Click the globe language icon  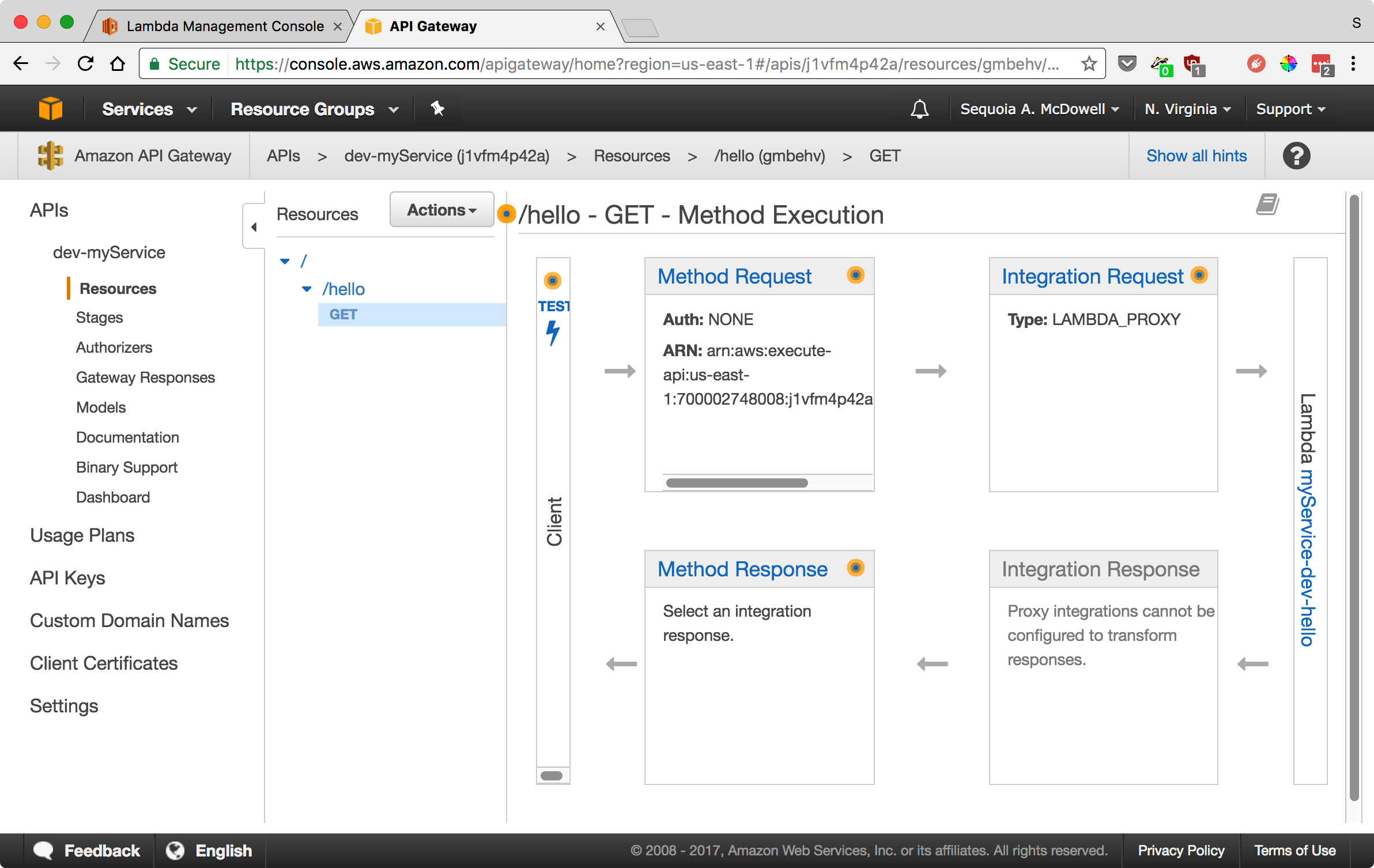coord(175,850)
